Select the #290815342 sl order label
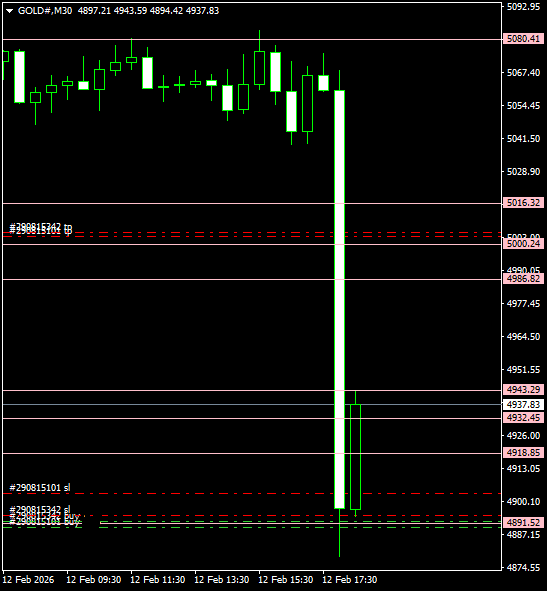 point(40,510)
